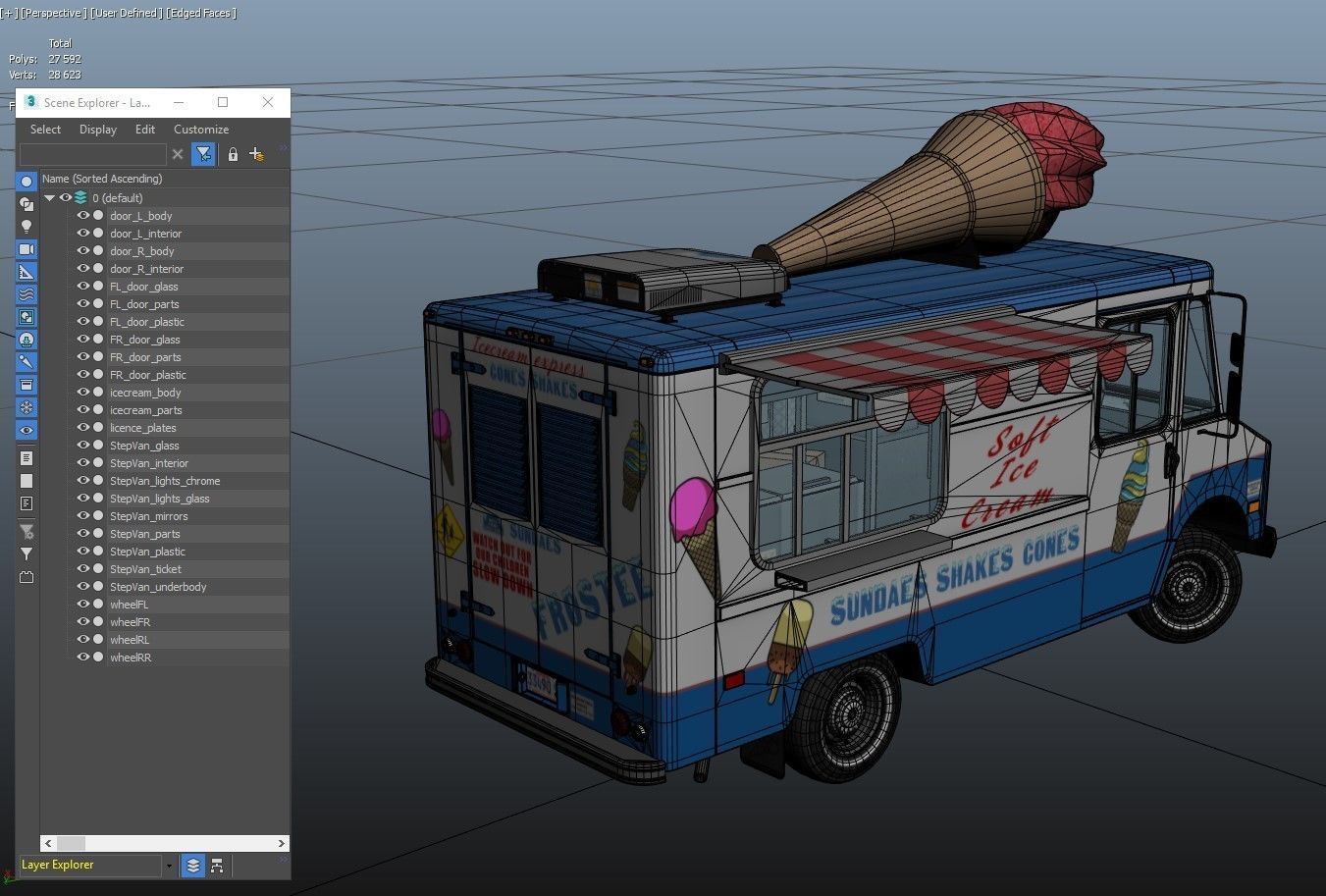
Task: Toggle visibility of licence_plates
Action: 82,428
